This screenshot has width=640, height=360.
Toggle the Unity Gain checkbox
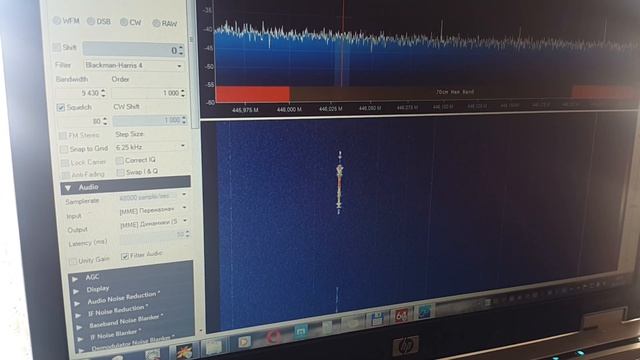click(73, 261)
